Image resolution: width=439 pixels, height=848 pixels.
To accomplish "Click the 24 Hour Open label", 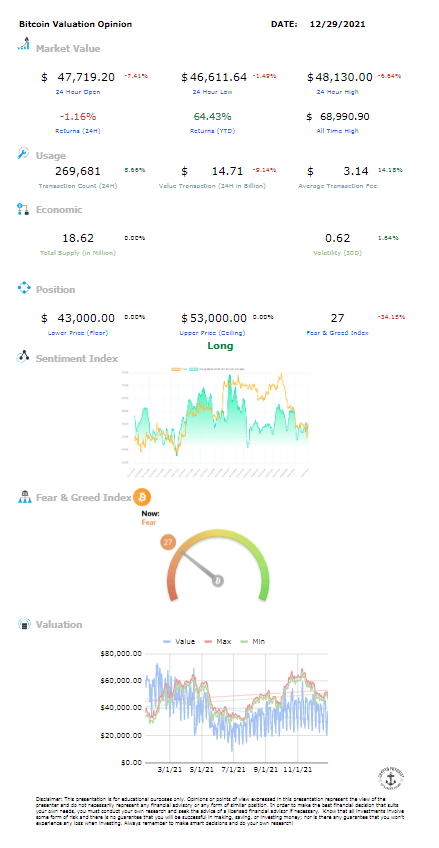I will (x=78, y=92).
